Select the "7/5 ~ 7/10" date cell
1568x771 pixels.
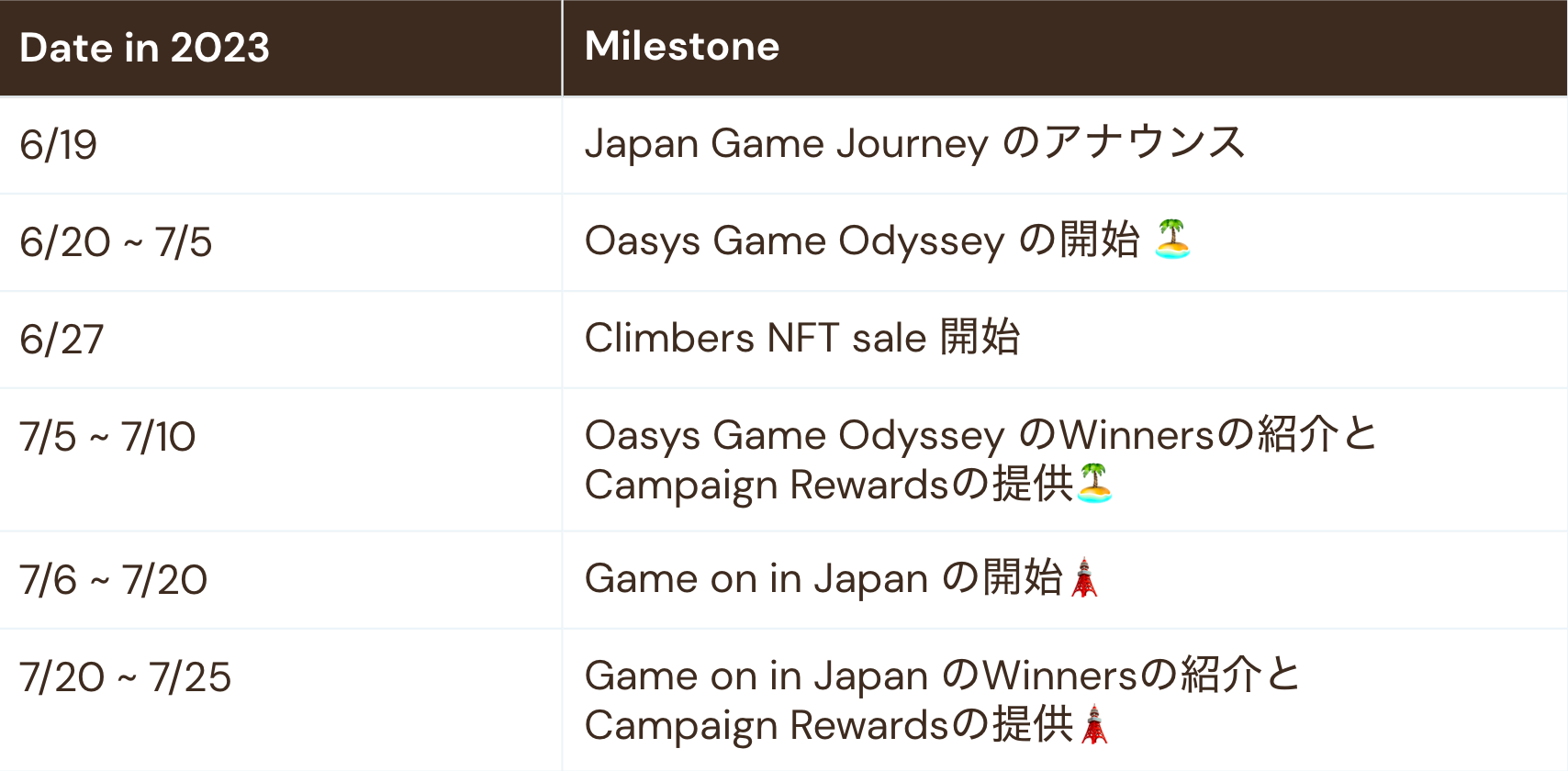[107, 437]
